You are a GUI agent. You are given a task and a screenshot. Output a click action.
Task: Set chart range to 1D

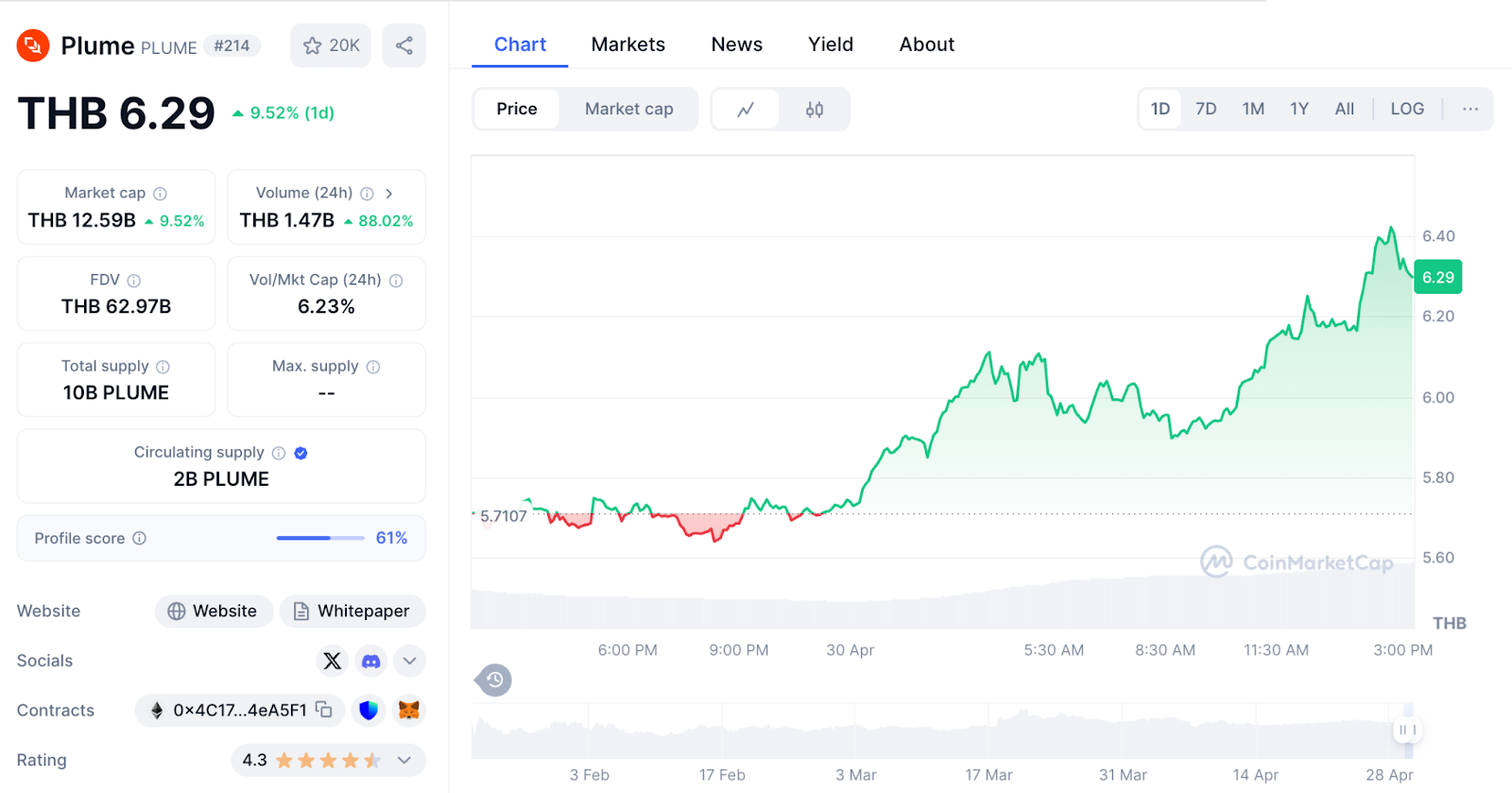(1160, 109)
